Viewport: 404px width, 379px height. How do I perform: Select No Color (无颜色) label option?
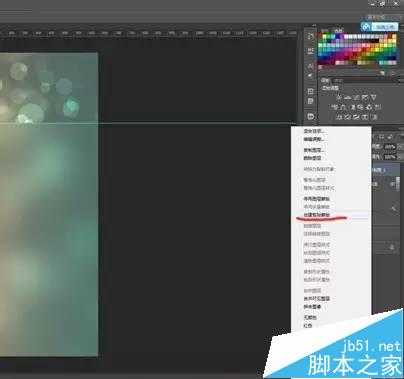[310, 318]
